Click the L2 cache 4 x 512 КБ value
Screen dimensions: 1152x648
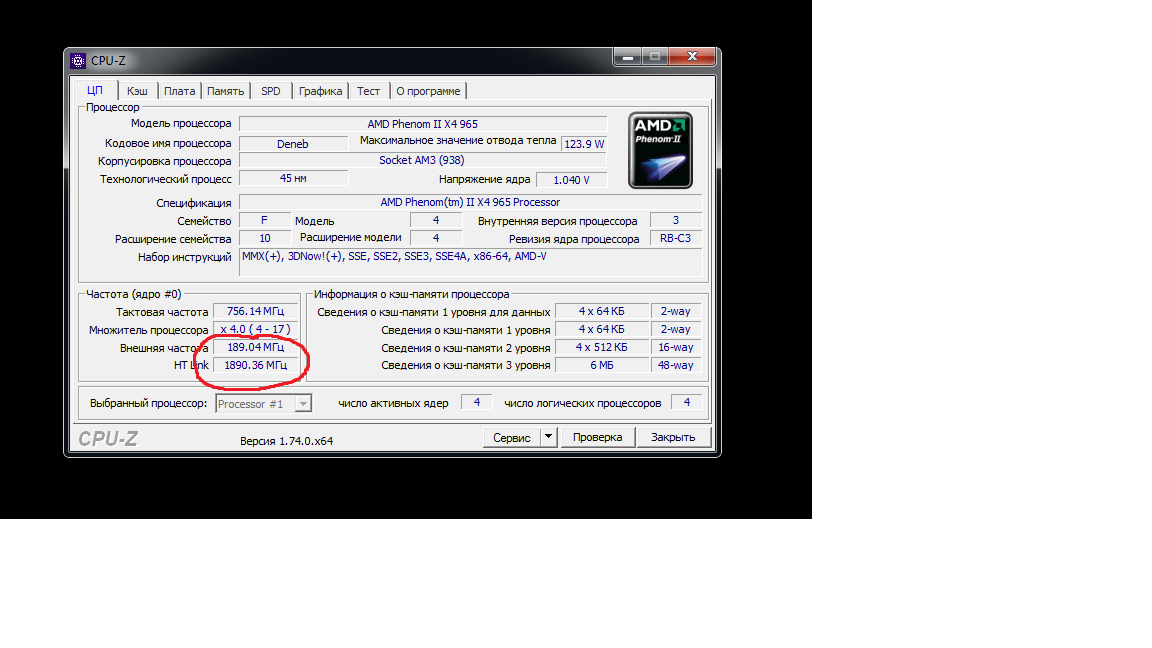click(602, 348)
